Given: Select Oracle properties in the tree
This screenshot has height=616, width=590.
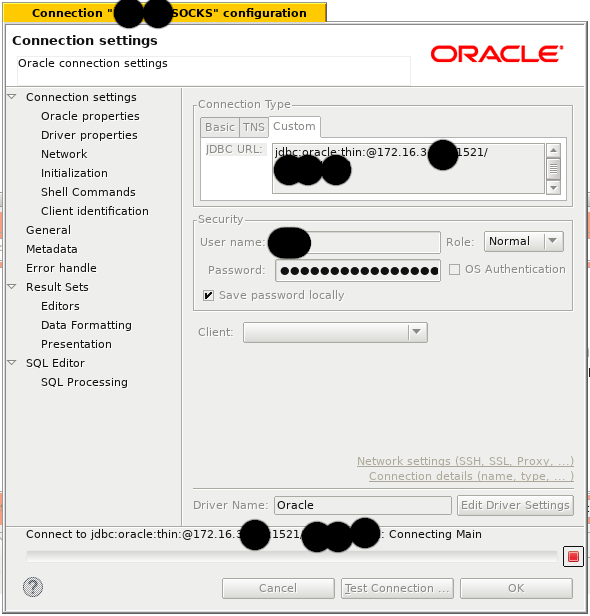Looking at the screenshot, I should (x=90, y=116).
